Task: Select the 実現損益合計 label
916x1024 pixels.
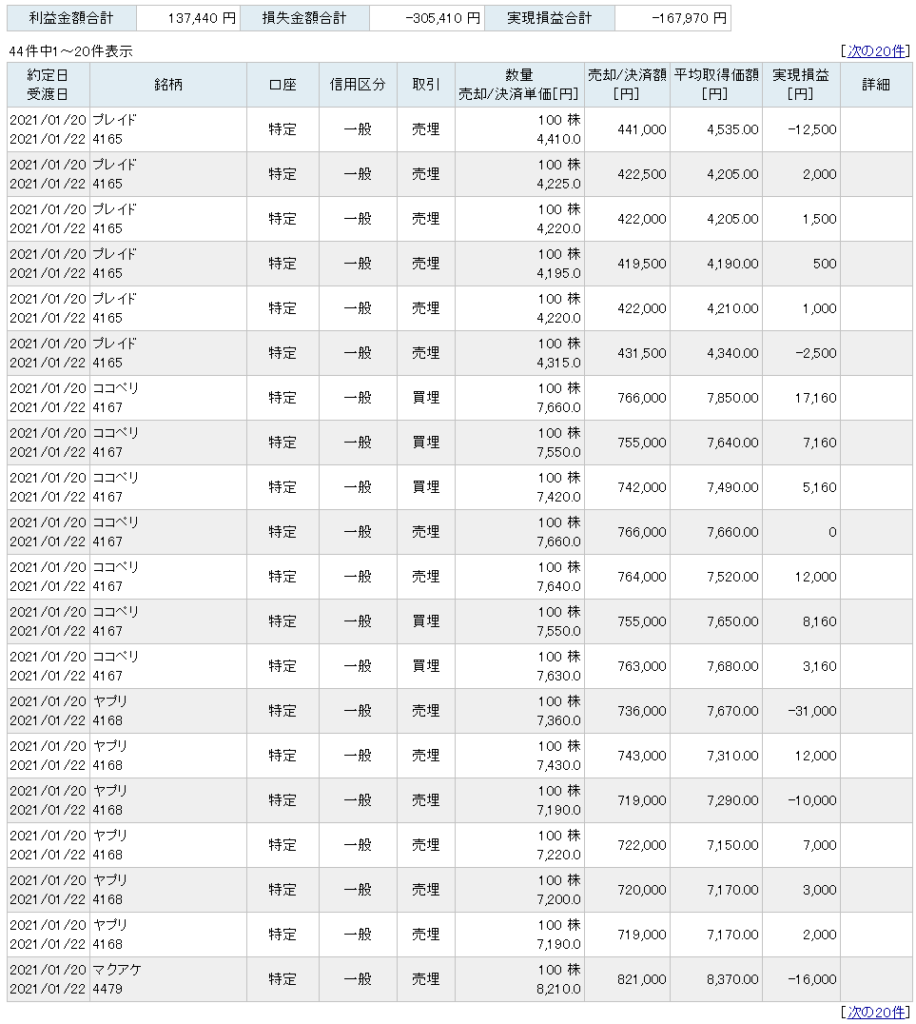Action: (549, 18)
